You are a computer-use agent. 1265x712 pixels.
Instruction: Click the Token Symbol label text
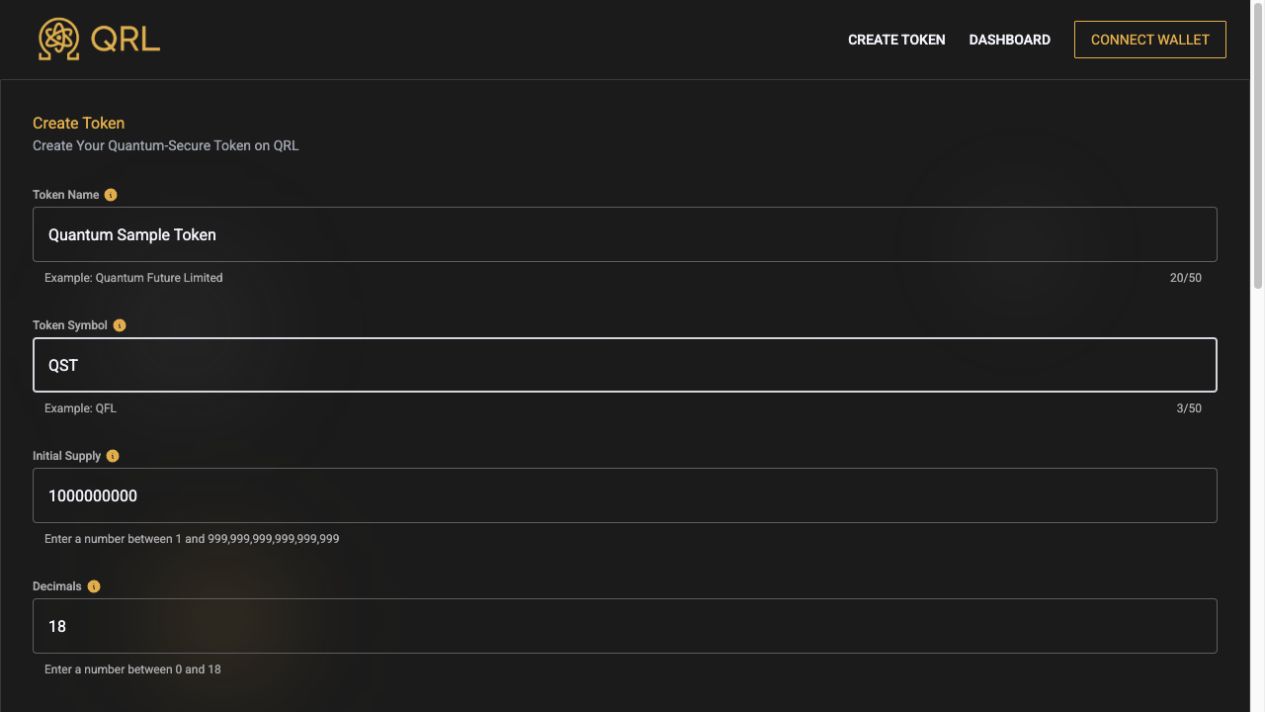click(x=70, y=325)
